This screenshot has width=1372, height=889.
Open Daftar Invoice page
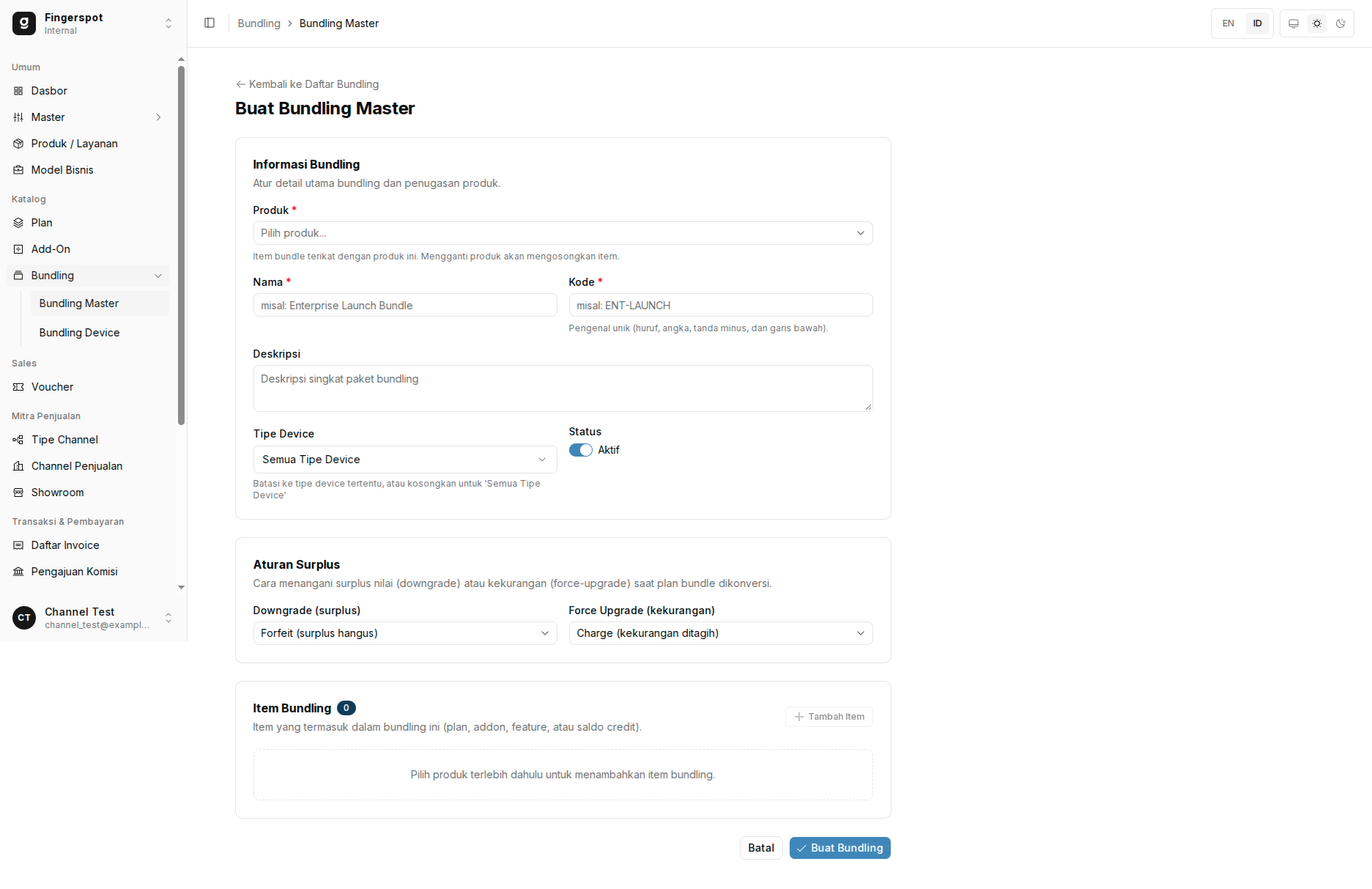[88, 545]
